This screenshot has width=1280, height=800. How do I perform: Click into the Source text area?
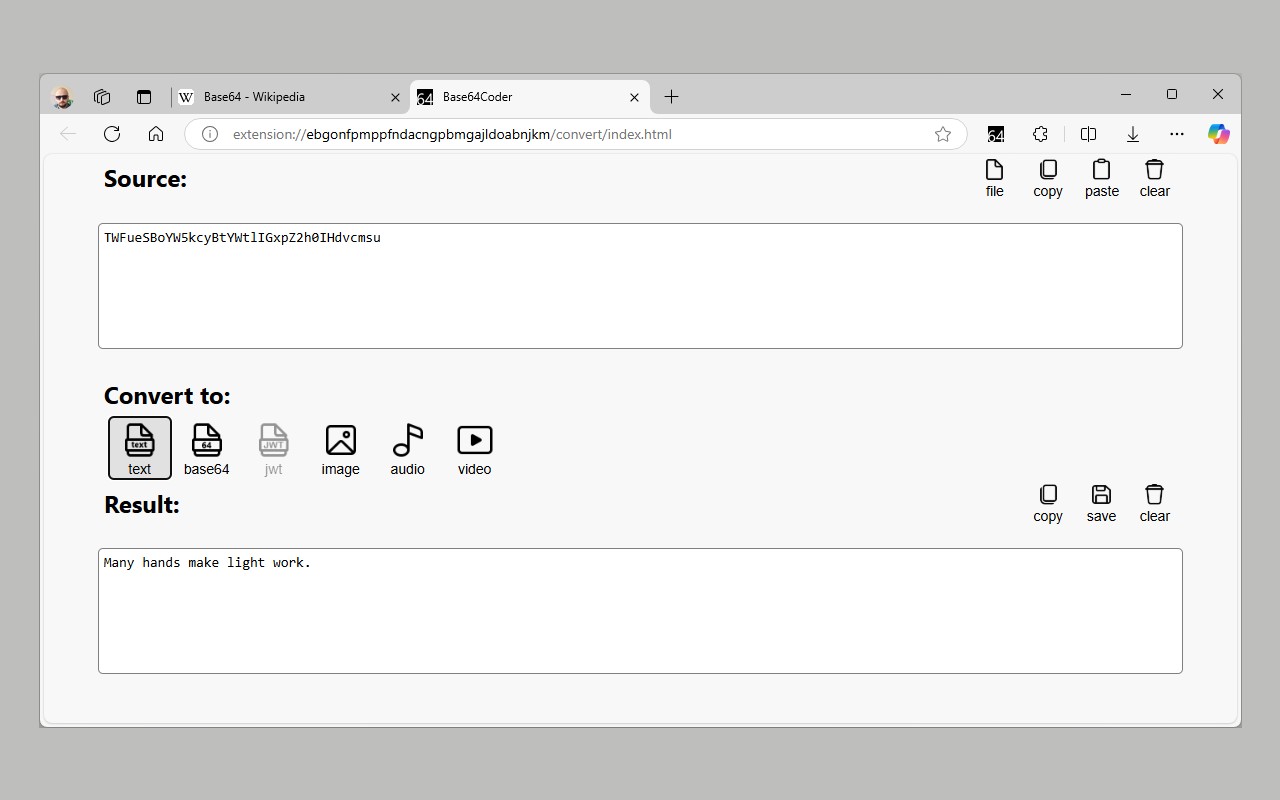pos(640,286)
